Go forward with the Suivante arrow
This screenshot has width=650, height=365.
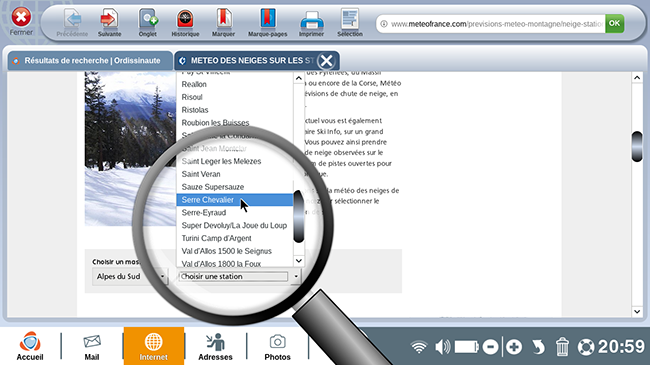pyautogui.click(x=109, y=23)
